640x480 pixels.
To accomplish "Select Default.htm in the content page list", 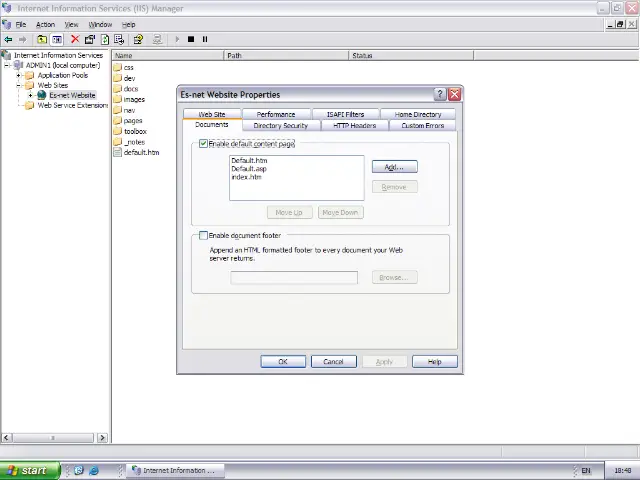I will 249,160.
